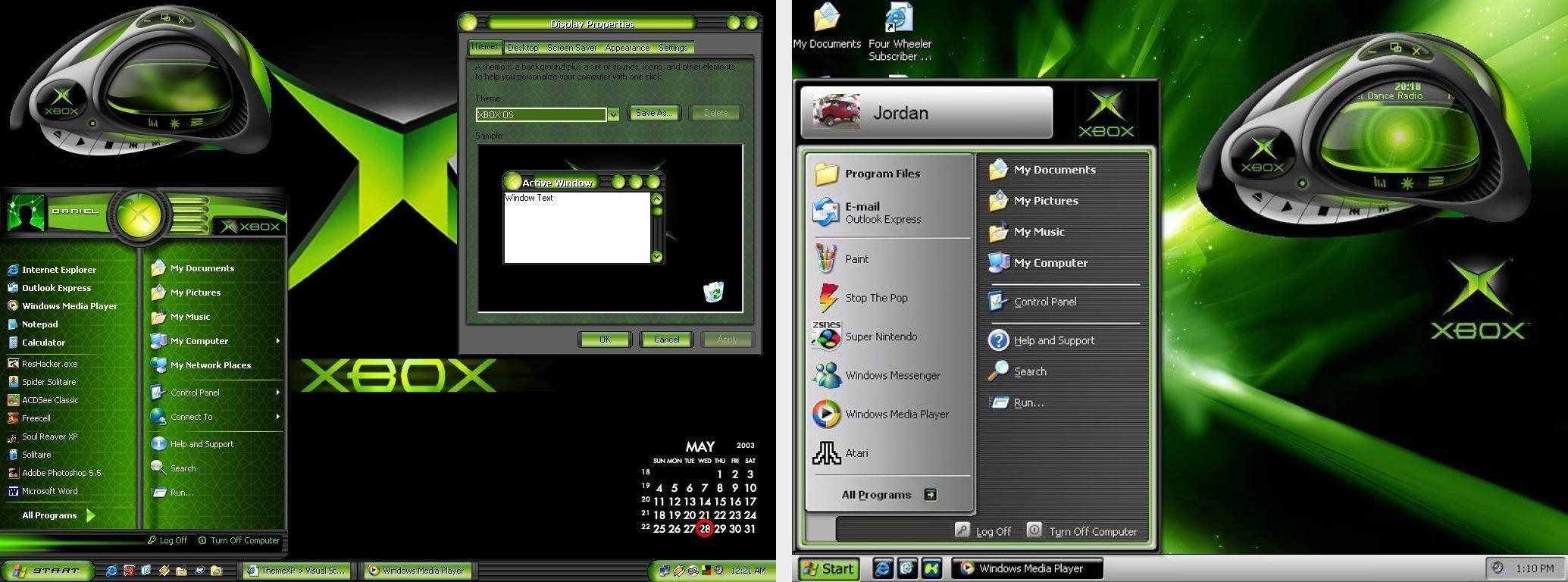Click Cancel in Display Properties

click(666, 339)
